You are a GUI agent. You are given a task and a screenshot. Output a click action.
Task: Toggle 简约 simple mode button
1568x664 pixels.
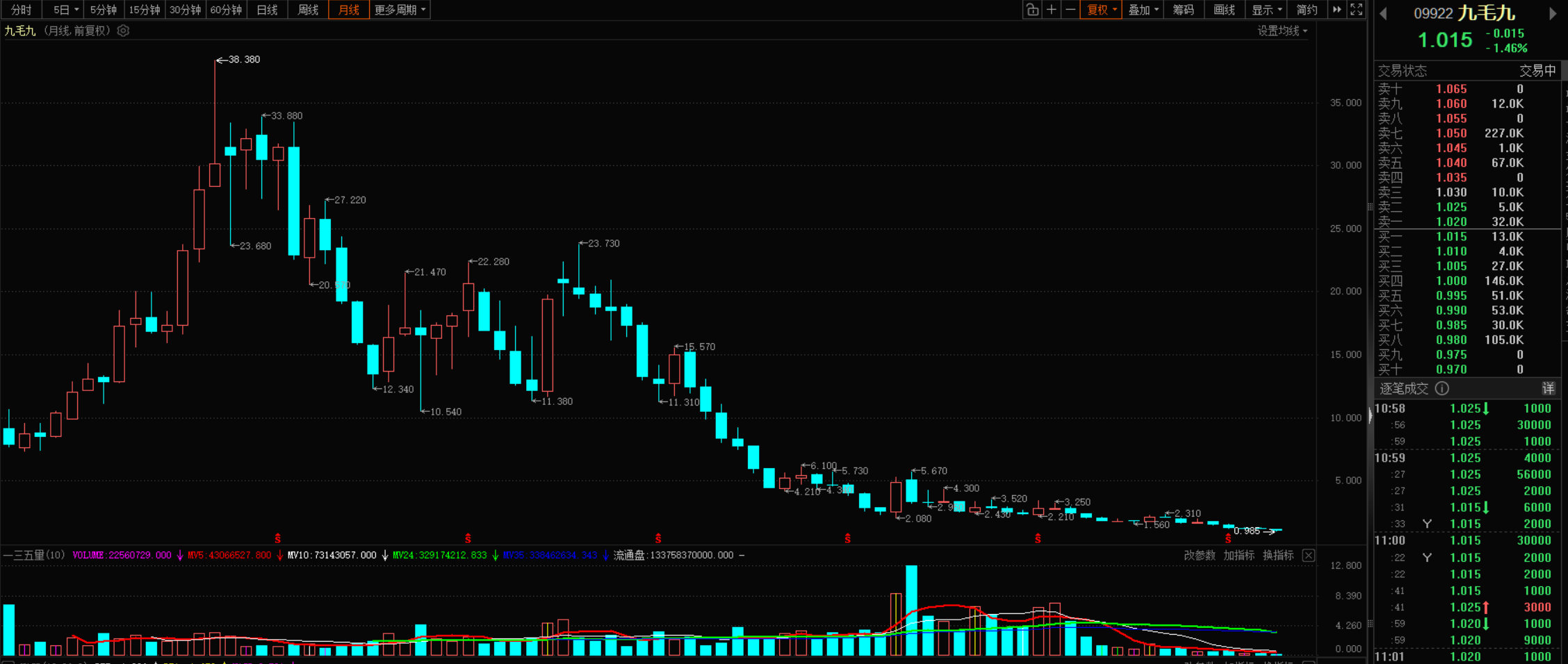click(x=1307, y=10)
